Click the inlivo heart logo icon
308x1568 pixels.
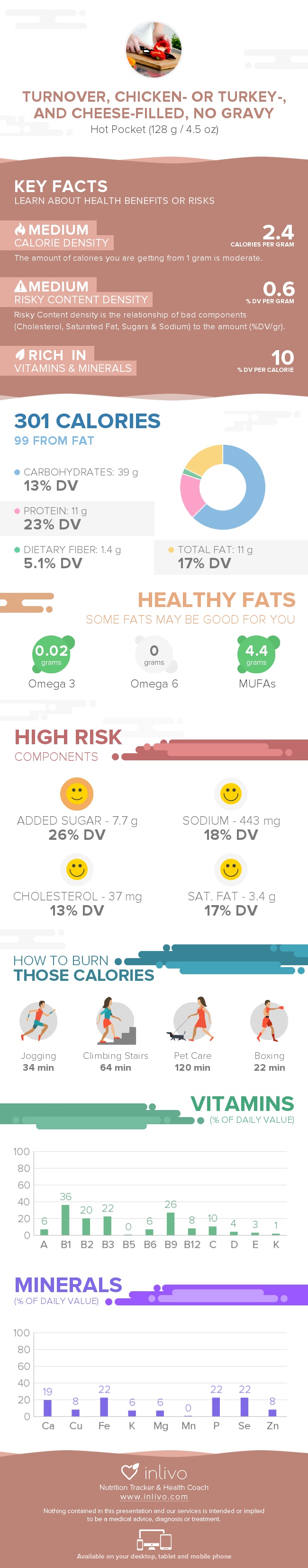129,1472
